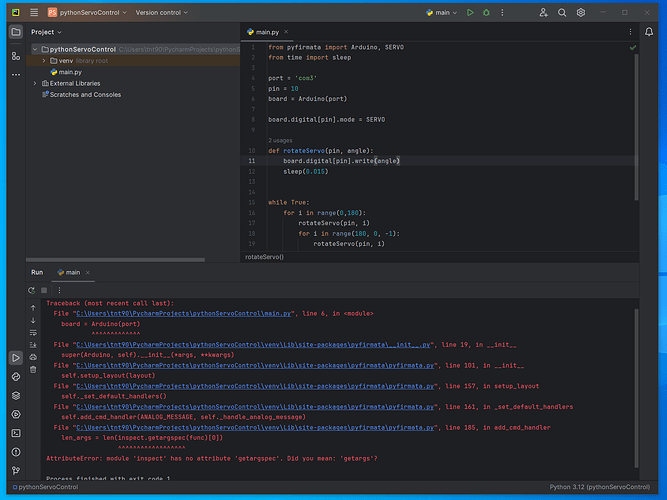This screenshot has width=667, height=500.
Task: Click the Run console vertical scrollbar
Action: pyautogui.click(x=636, y=388)
